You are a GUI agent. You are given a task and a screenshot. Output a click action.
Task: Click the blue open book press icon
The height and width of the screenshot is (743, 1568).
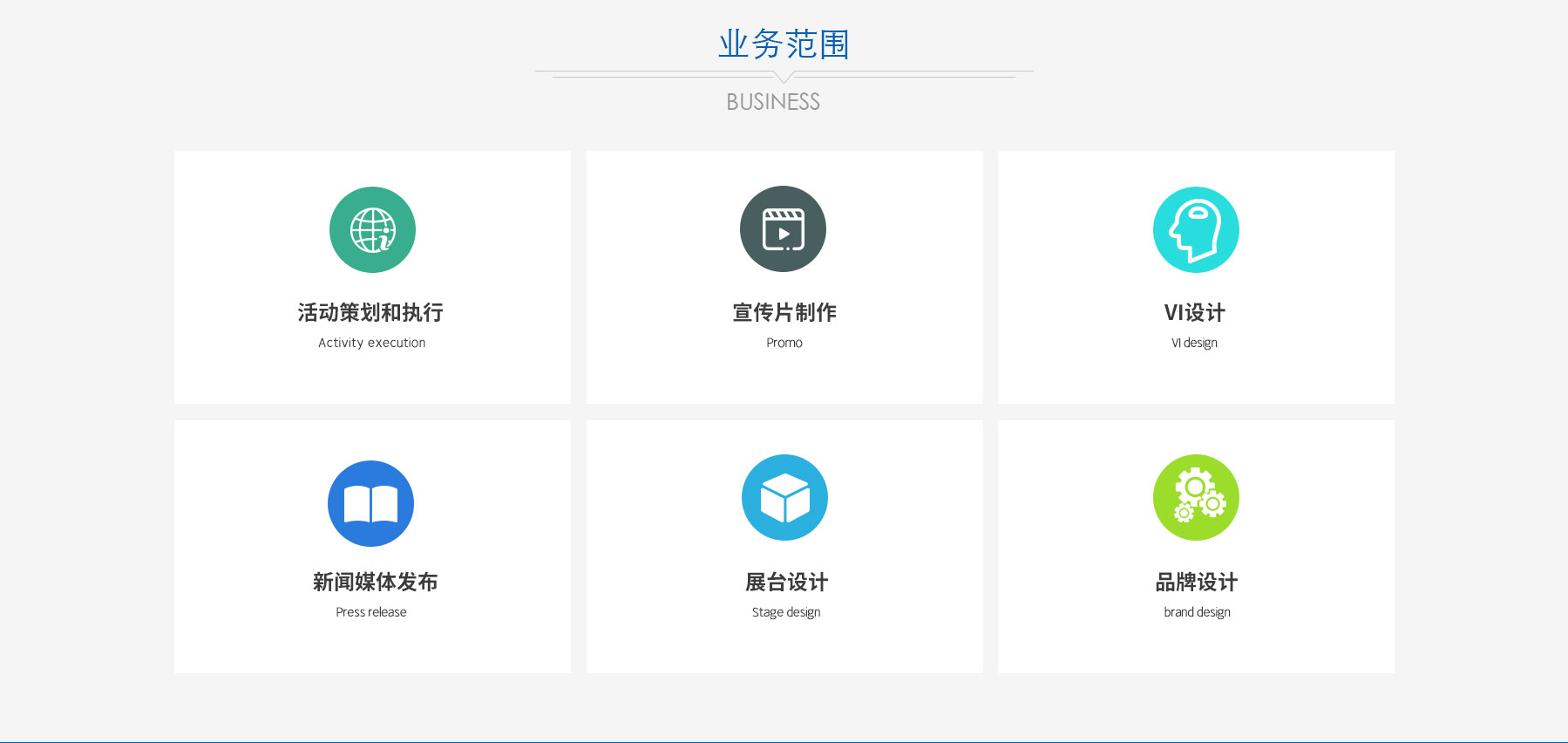pos(370,503)
